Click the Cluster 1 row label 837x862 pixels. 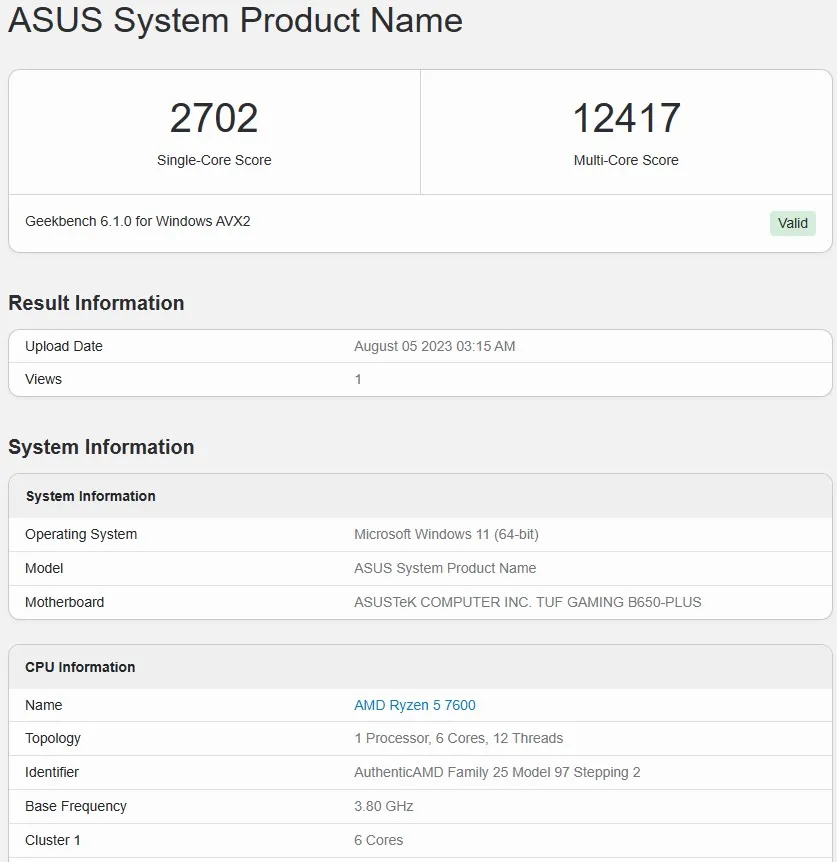[x=53, y=840]
